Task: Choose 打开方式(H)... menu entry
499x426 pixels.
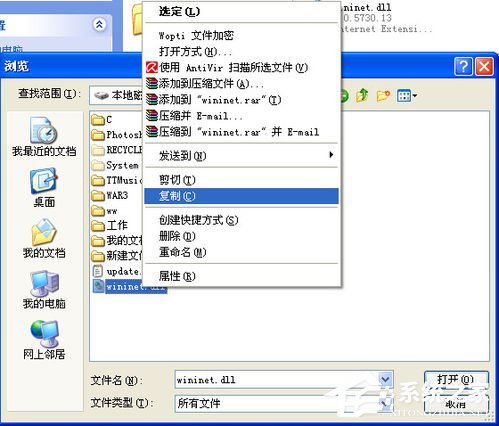Action: point(241,52)
